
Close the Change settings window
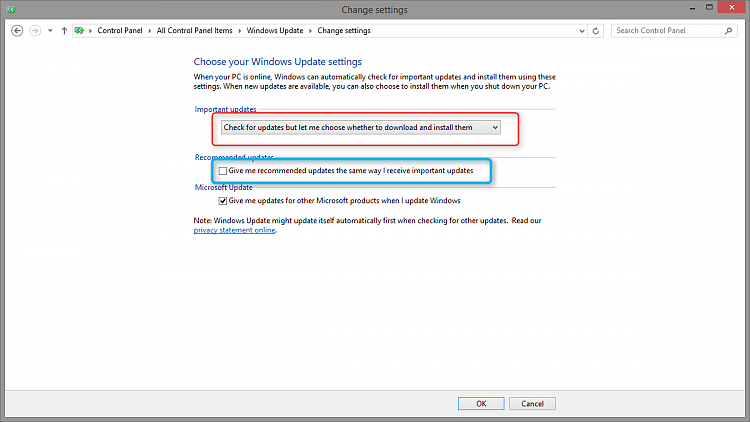(x=732, y=7)
